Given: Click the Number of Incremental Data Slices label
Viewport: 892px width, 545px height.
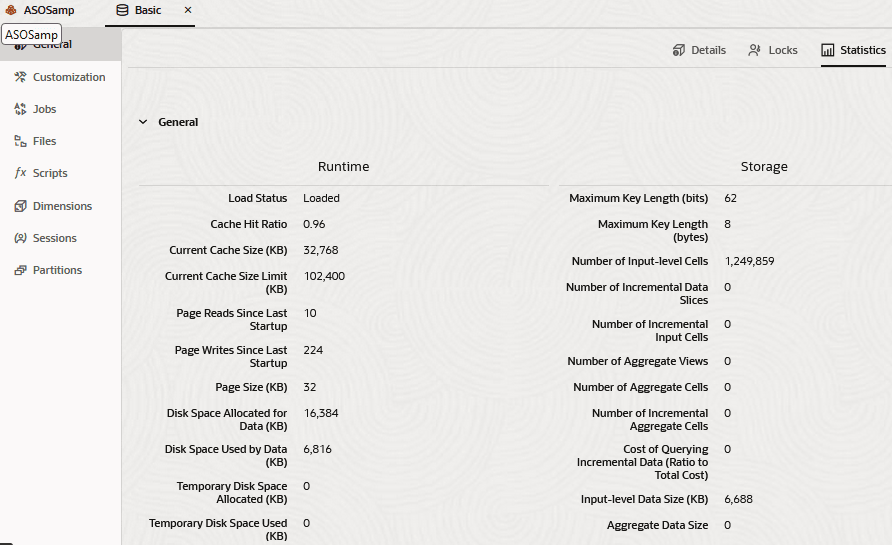Looking at the screenshot, I should 637,294.
